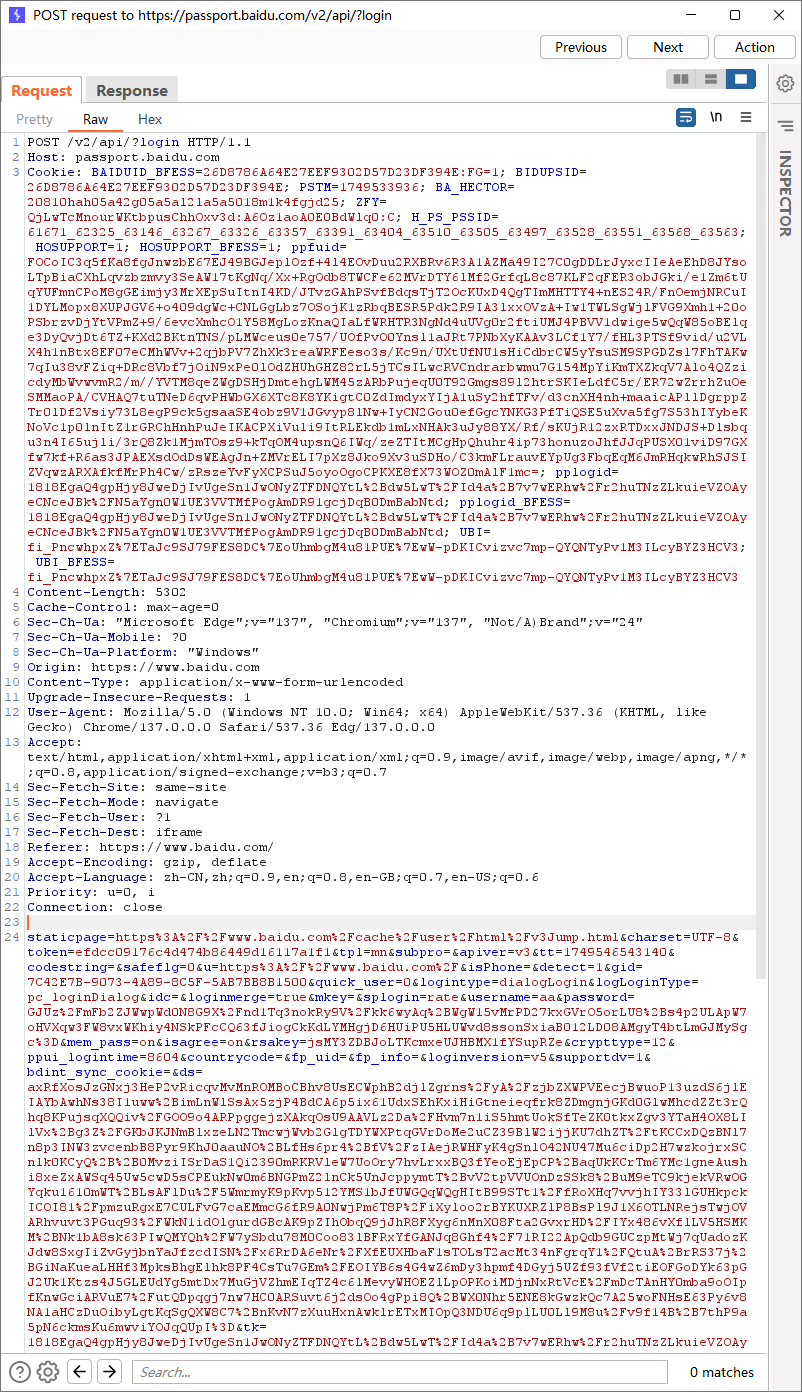Viewport: 802px width, 1392px height.
Task: Click the Previous button
Action: tap(581, 47)
